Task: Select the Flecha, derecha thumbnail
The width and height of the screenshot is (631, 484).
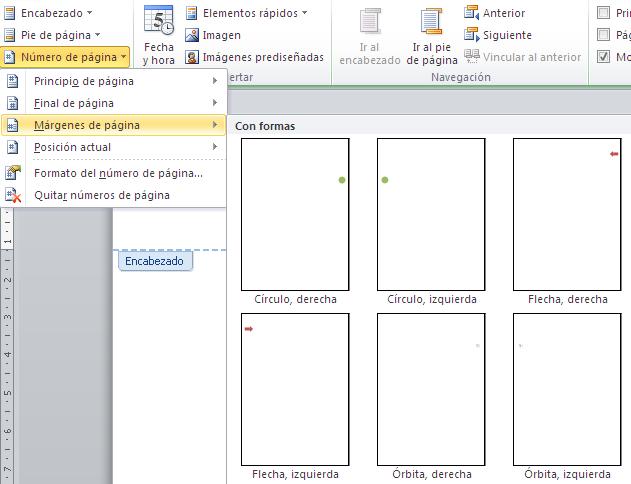Action: pyautogui.click(x=567, y=214)
